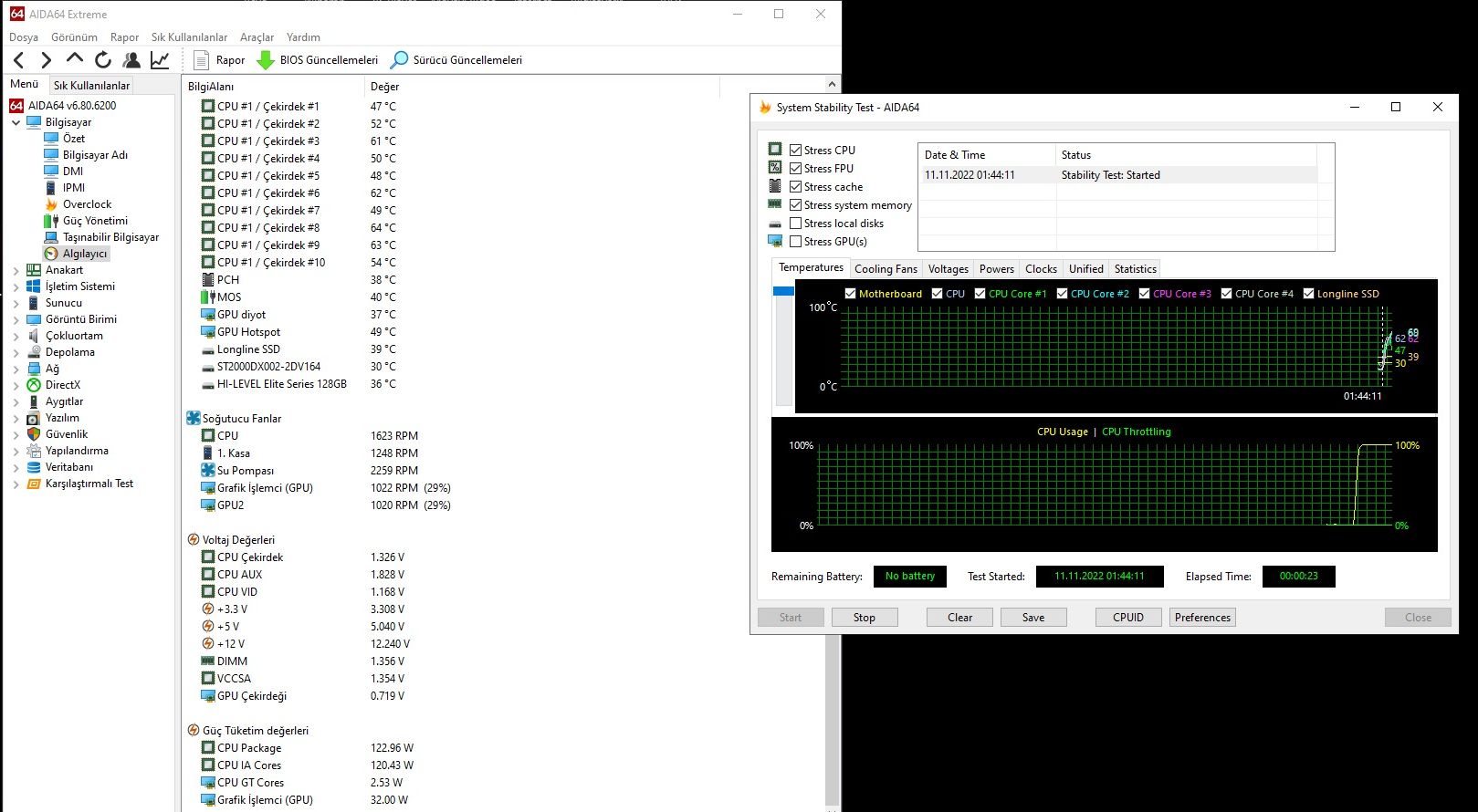Click the Up arrow toolbar icon

(75, 59)
